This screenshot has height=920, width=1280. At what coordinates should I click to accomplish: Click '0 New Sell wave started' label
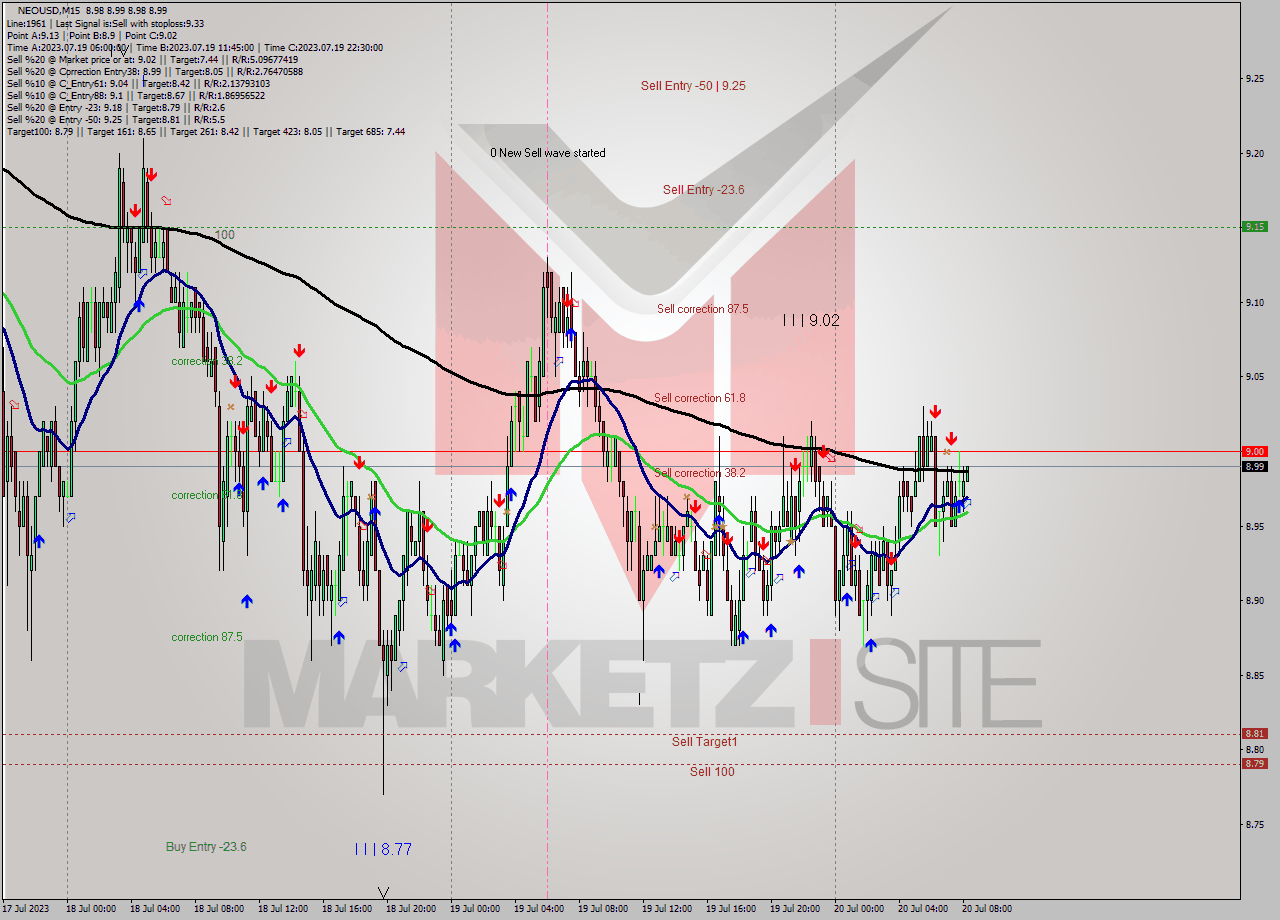point(547,153)
